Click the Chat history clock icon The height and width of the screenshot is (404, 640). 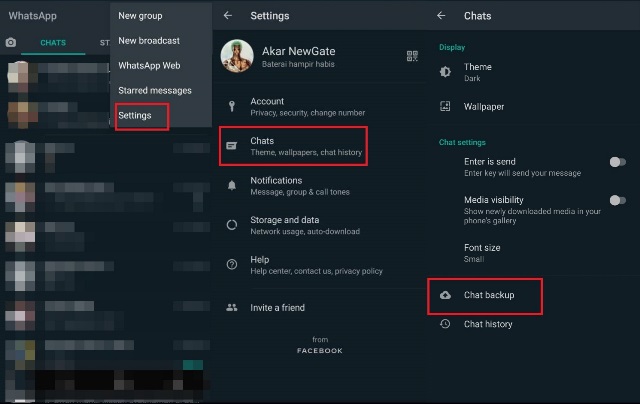point(445,324)
